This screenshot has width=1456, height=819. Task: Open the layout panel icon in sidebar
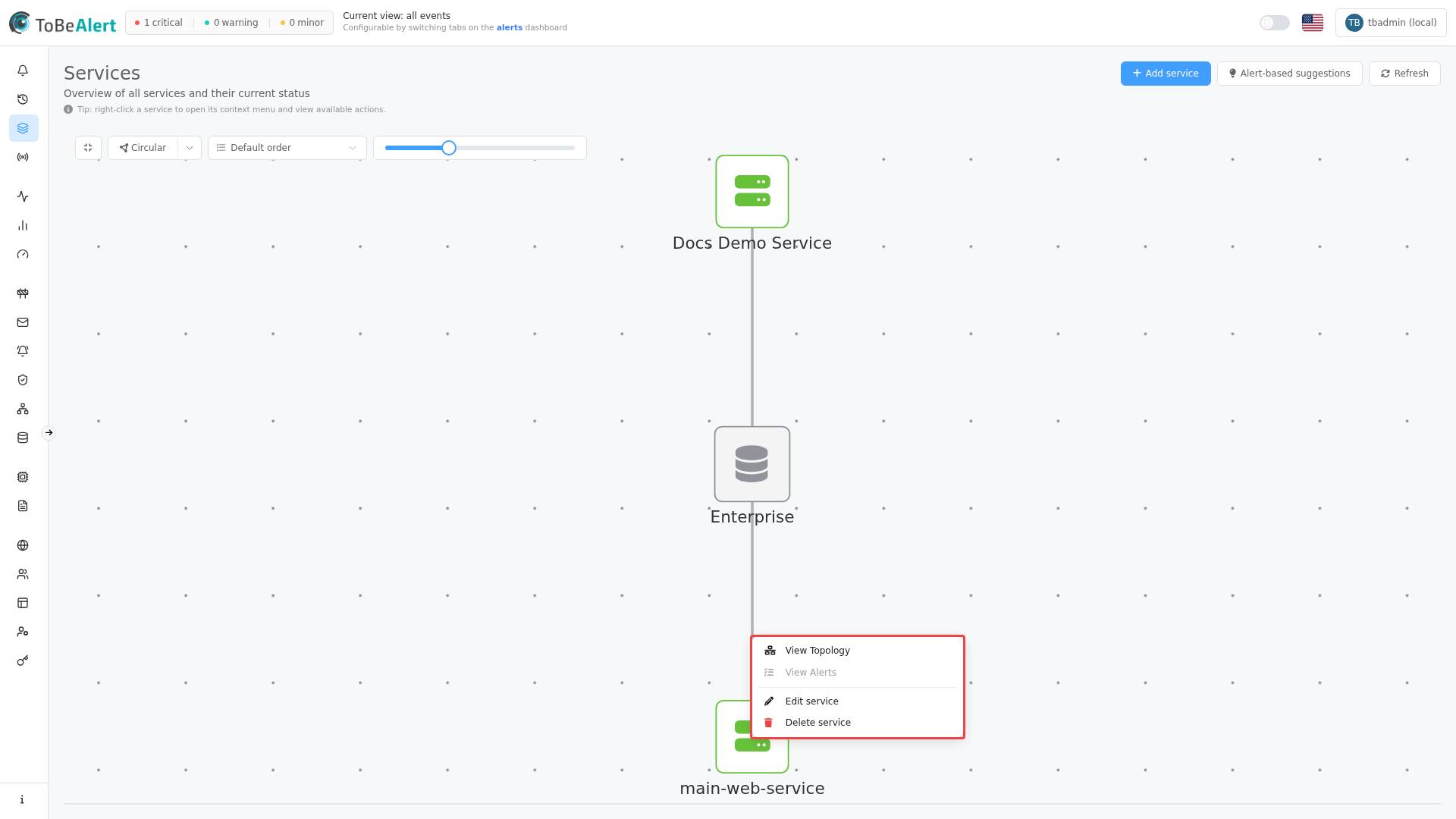tap(23, 603)
